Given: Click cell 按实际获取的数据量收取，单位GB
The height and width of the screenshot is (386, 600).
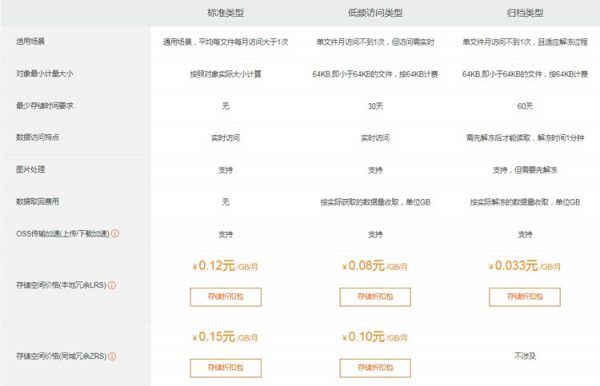Looking at the screenshot, I should [x=375, y=202].
